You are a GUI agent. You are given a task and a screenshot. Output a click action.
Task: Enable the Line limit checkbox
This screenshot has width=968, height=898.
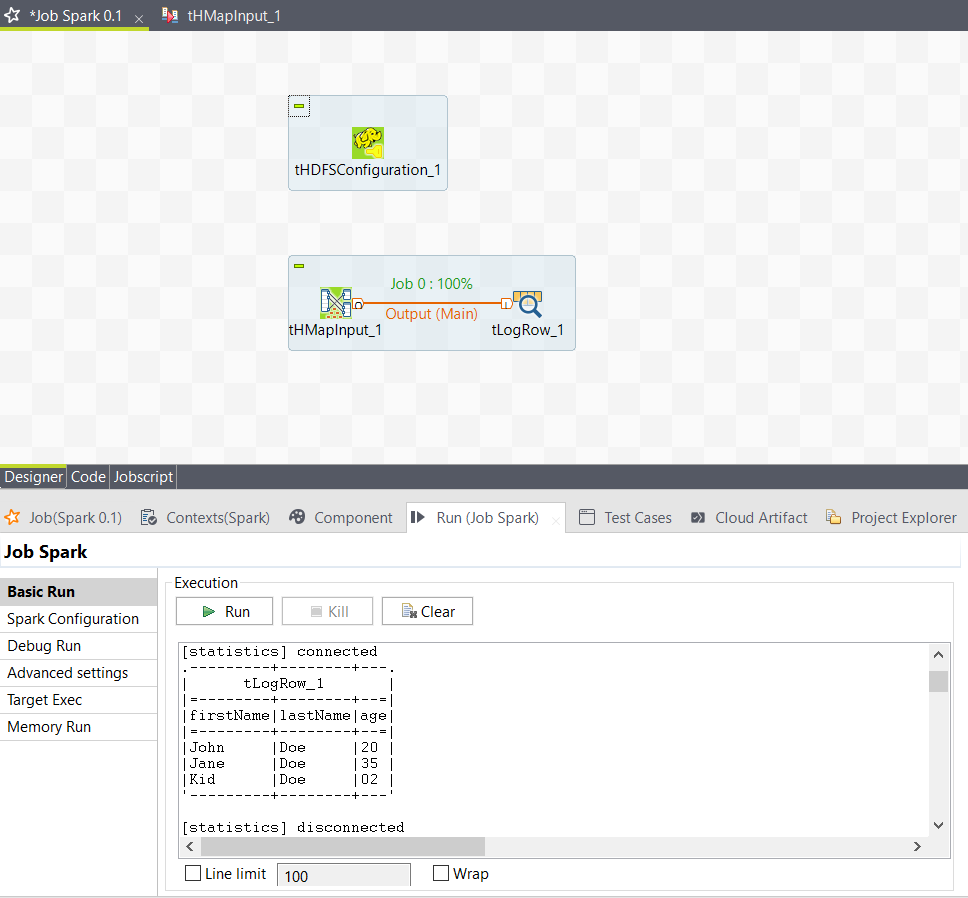click(193, 873)
